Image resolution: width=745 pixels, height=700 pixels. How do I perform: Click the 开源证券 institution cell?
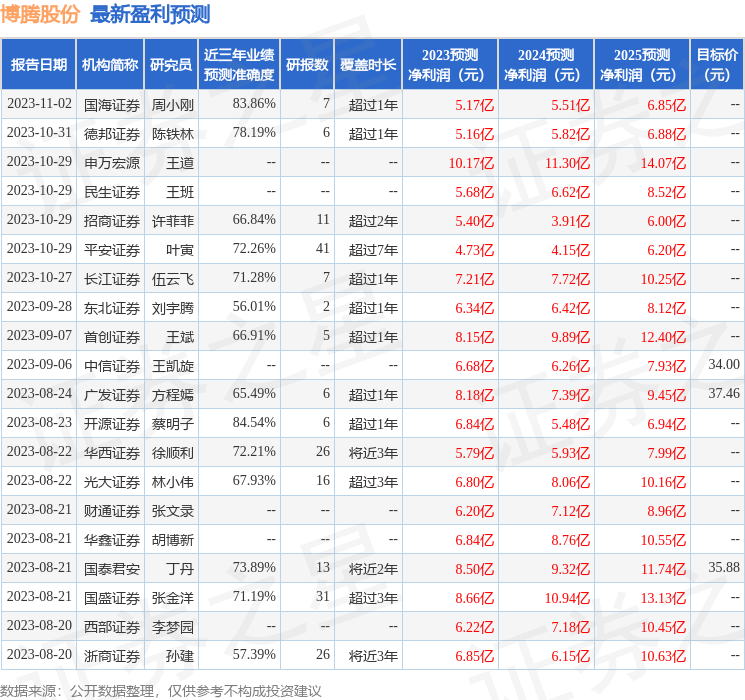tap(112, 424)
